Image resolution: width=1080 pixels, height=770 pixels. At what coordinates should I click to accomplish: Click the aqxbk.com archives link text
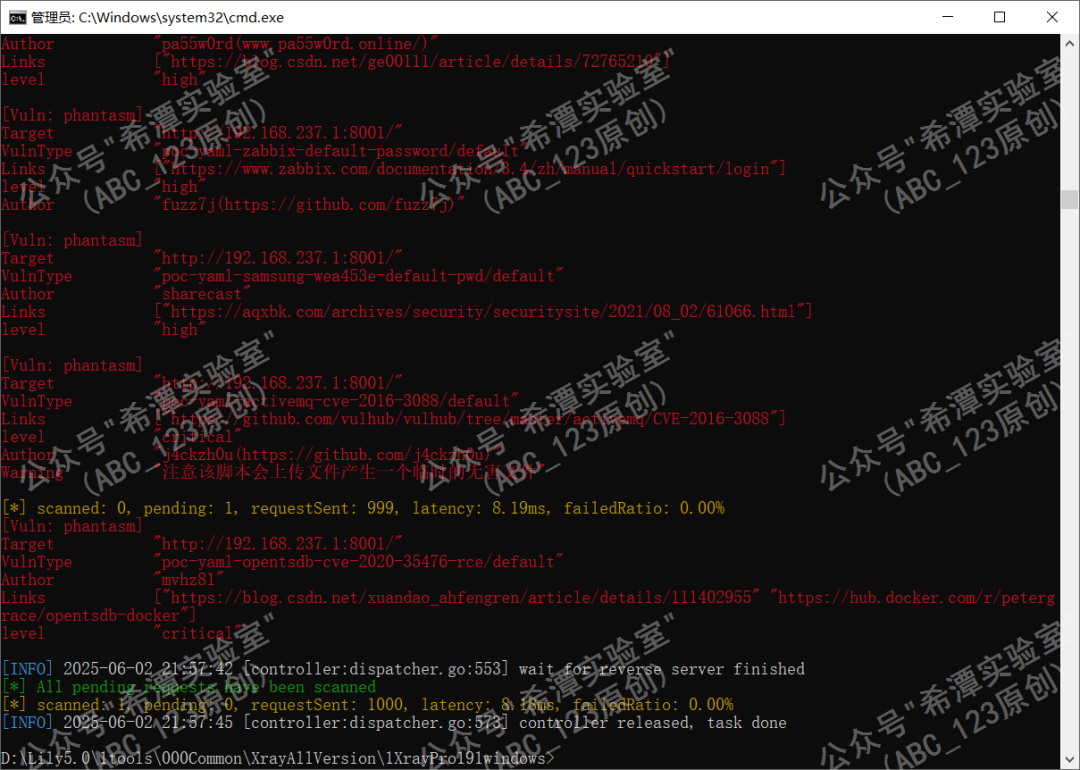tap(484, 312)
